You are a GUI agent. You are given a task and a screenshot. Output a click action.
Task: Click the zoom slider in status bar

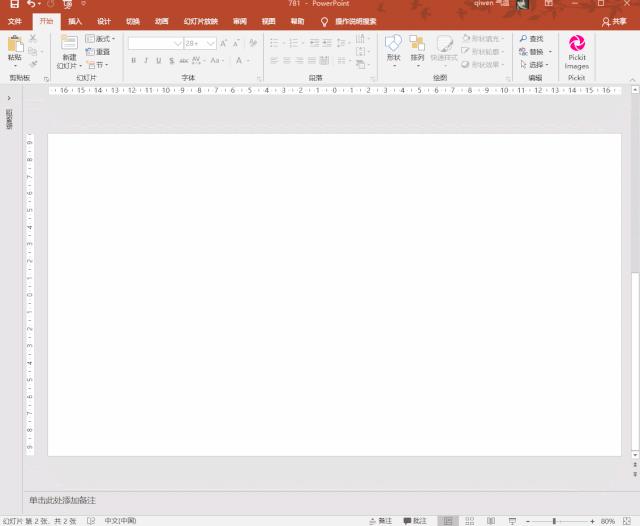pyautogui.click(x=555, y=521)
